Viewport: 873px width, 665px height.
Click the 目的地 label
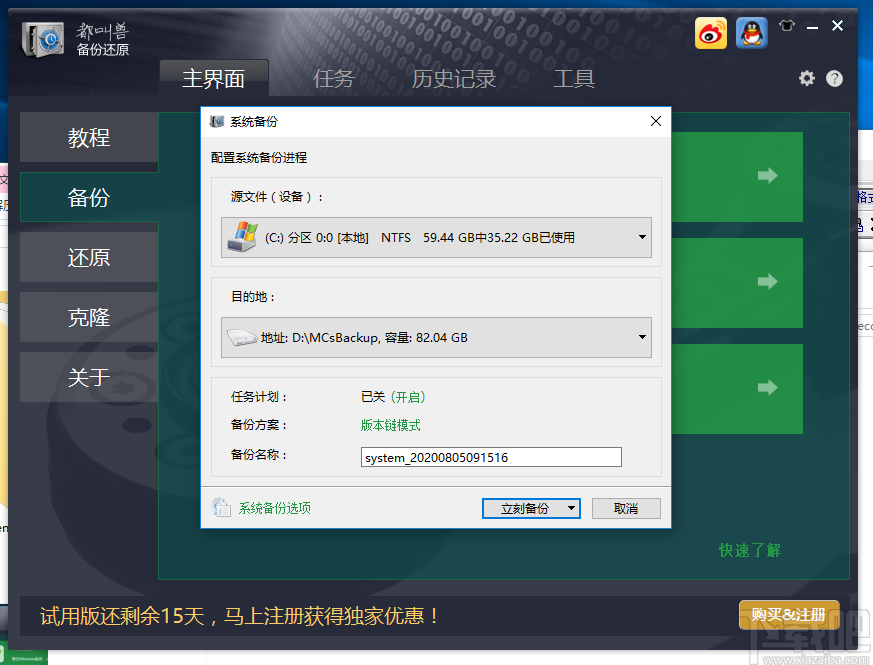[253, 297]
